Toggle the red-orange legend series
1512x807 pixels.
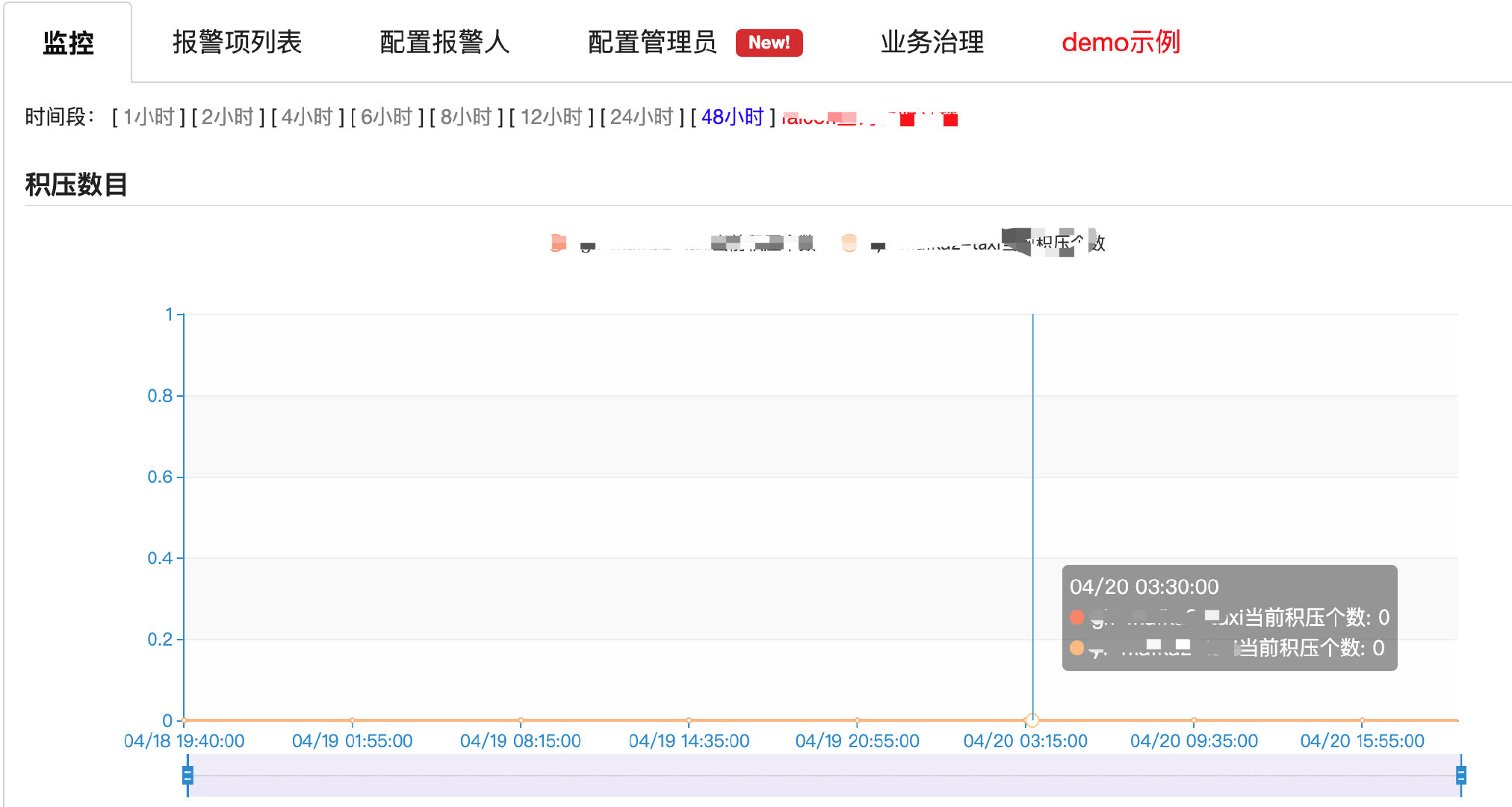tap(681, 243)
